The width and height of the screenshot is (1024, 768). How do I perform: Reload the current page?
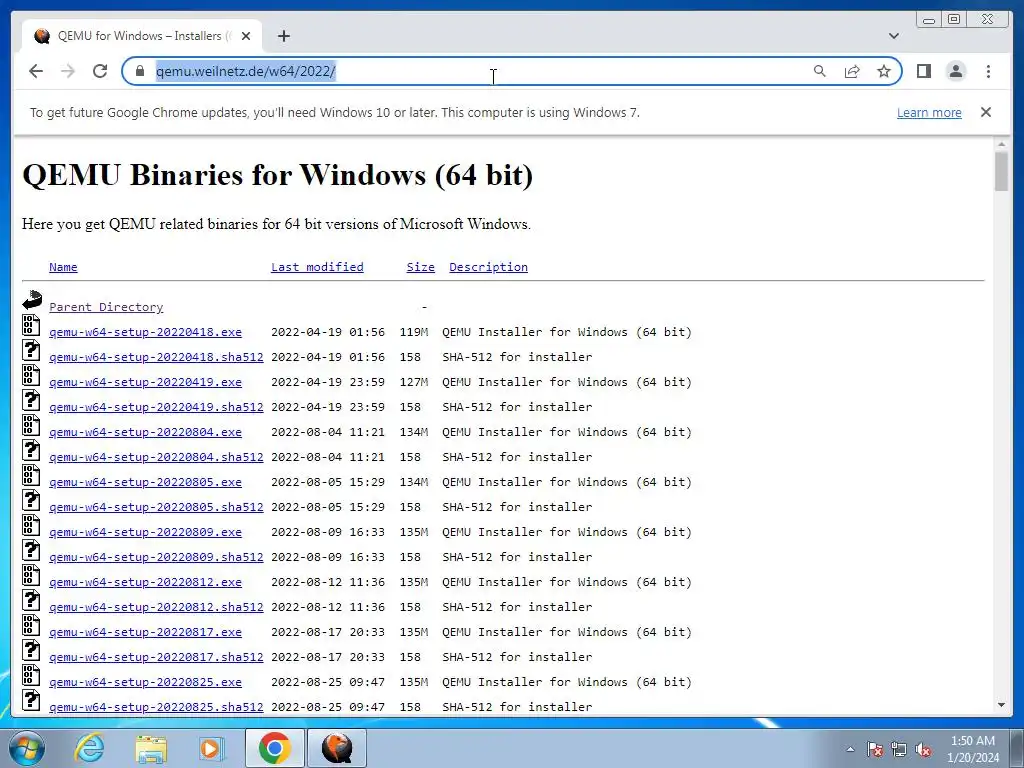(100, 71)
